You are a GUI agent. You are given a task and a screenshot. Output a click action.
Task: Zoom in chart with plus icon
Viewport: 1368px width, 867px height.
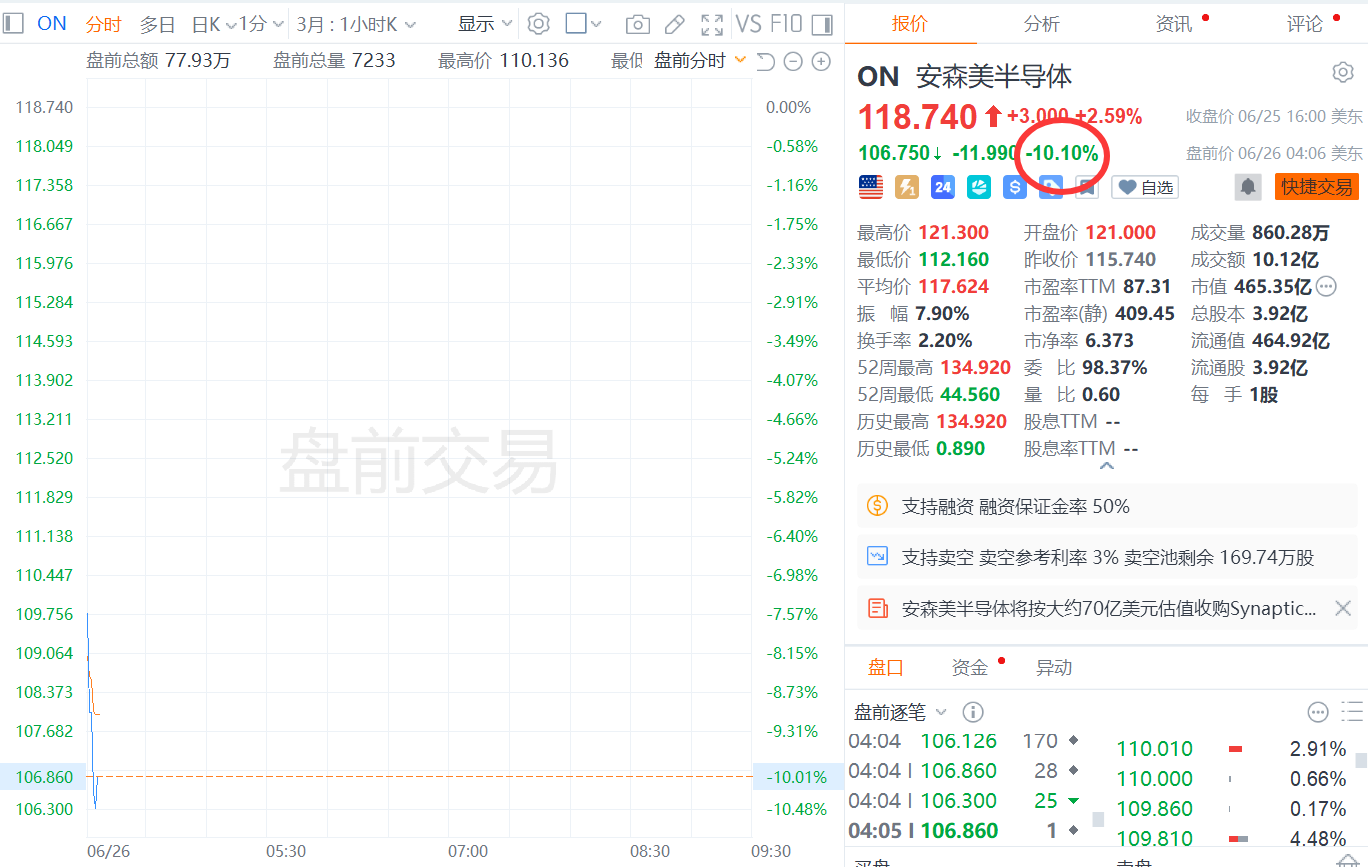[821, 62]
